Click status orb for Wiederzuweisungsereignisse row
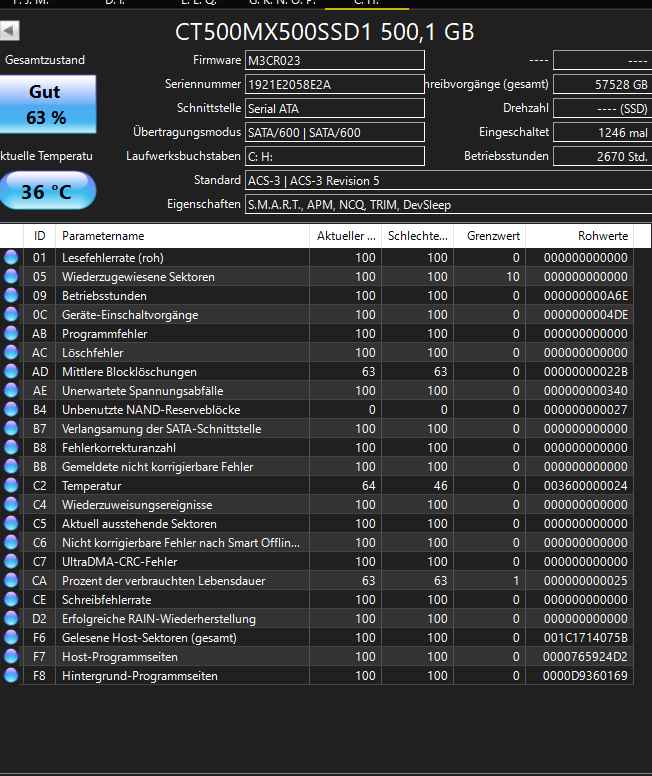 click(11, 504)
